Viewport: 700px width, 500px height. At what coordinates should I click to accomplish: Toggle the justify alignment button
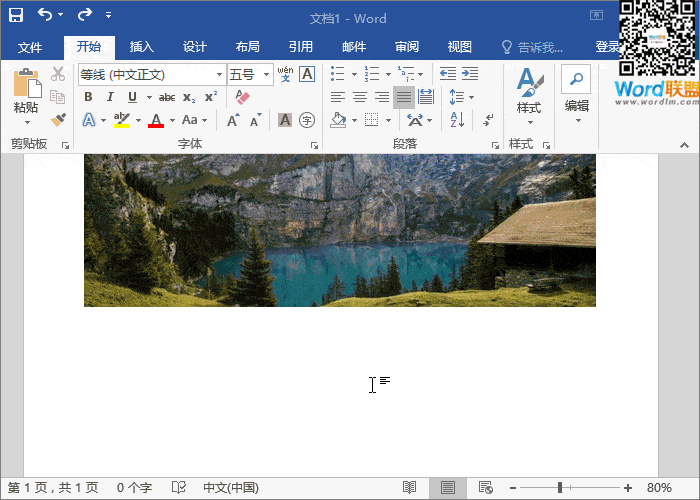click(404, 97)
